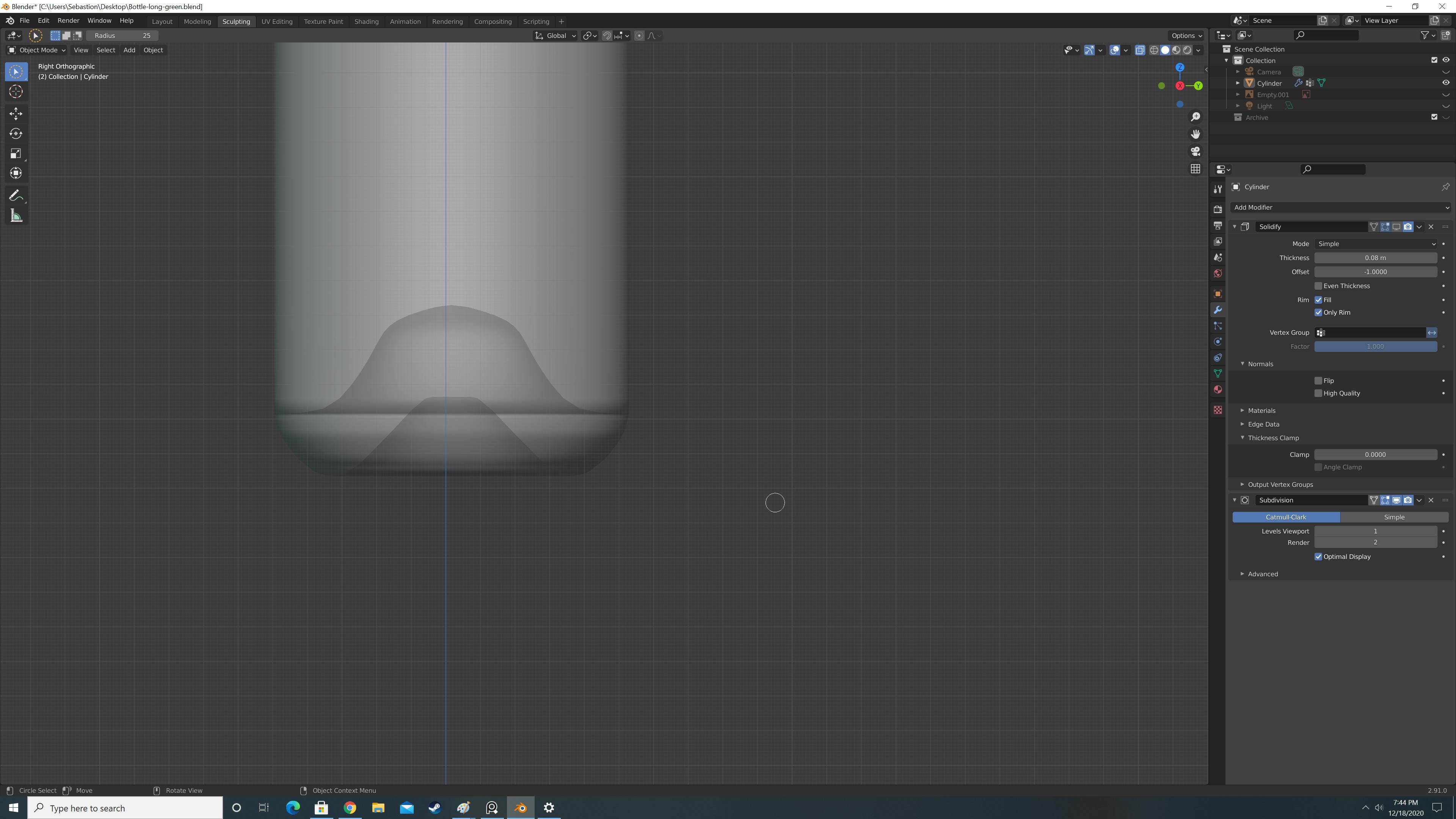Viewport: 1456px width, 819px height.
Task: Open the Texture properties tab
Action: tap(1218, 410)
